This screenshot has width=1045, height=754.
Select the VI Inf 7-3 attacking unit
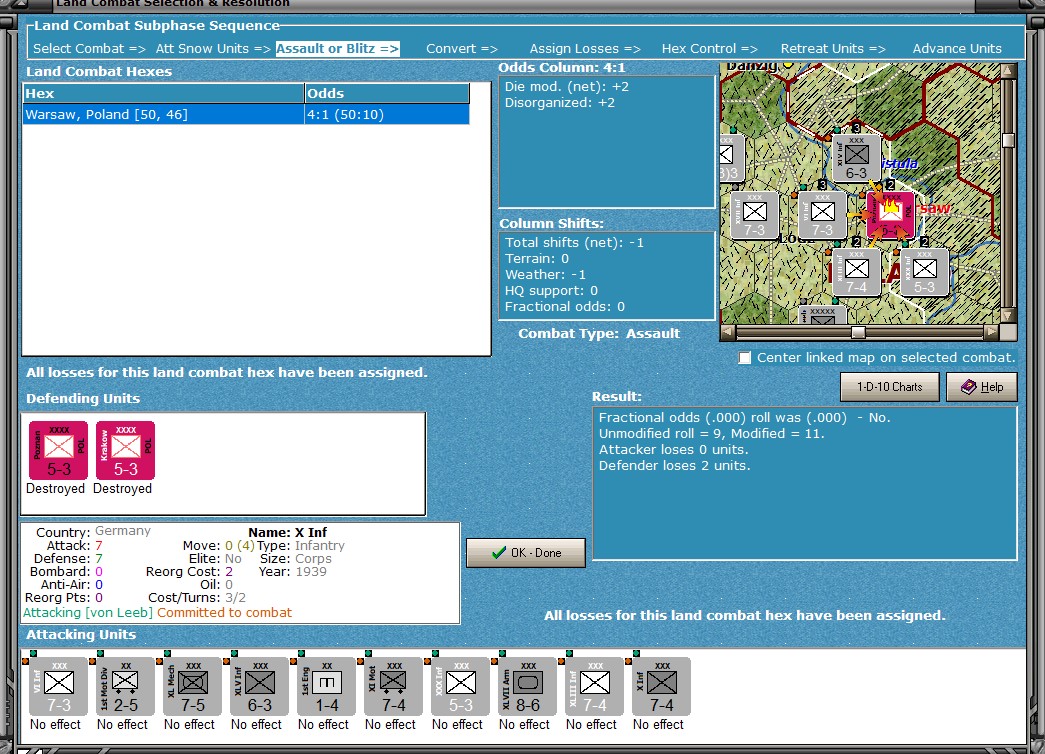pos(59,687)
